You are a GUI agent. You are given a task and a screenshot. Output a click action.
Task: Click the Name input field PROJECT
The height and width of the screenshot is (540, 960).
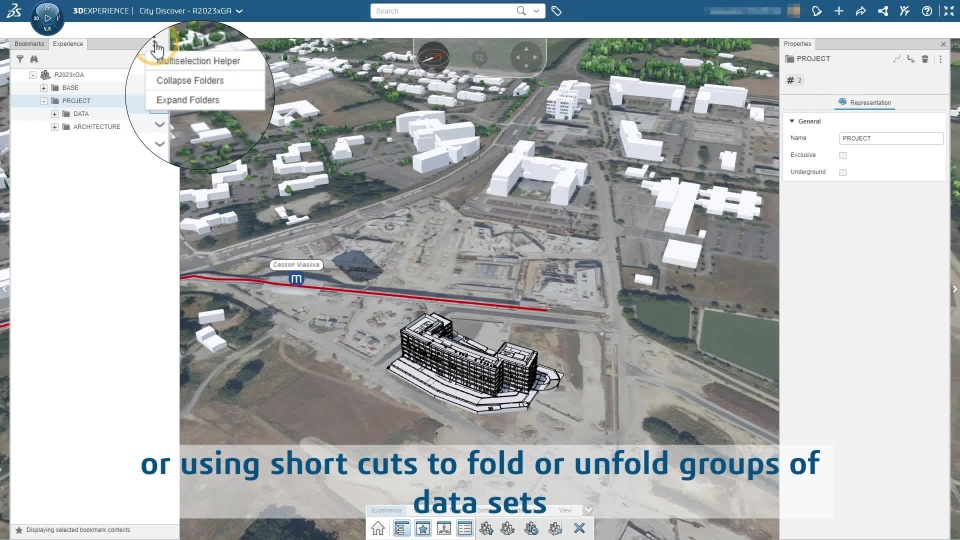click(891, 138)
